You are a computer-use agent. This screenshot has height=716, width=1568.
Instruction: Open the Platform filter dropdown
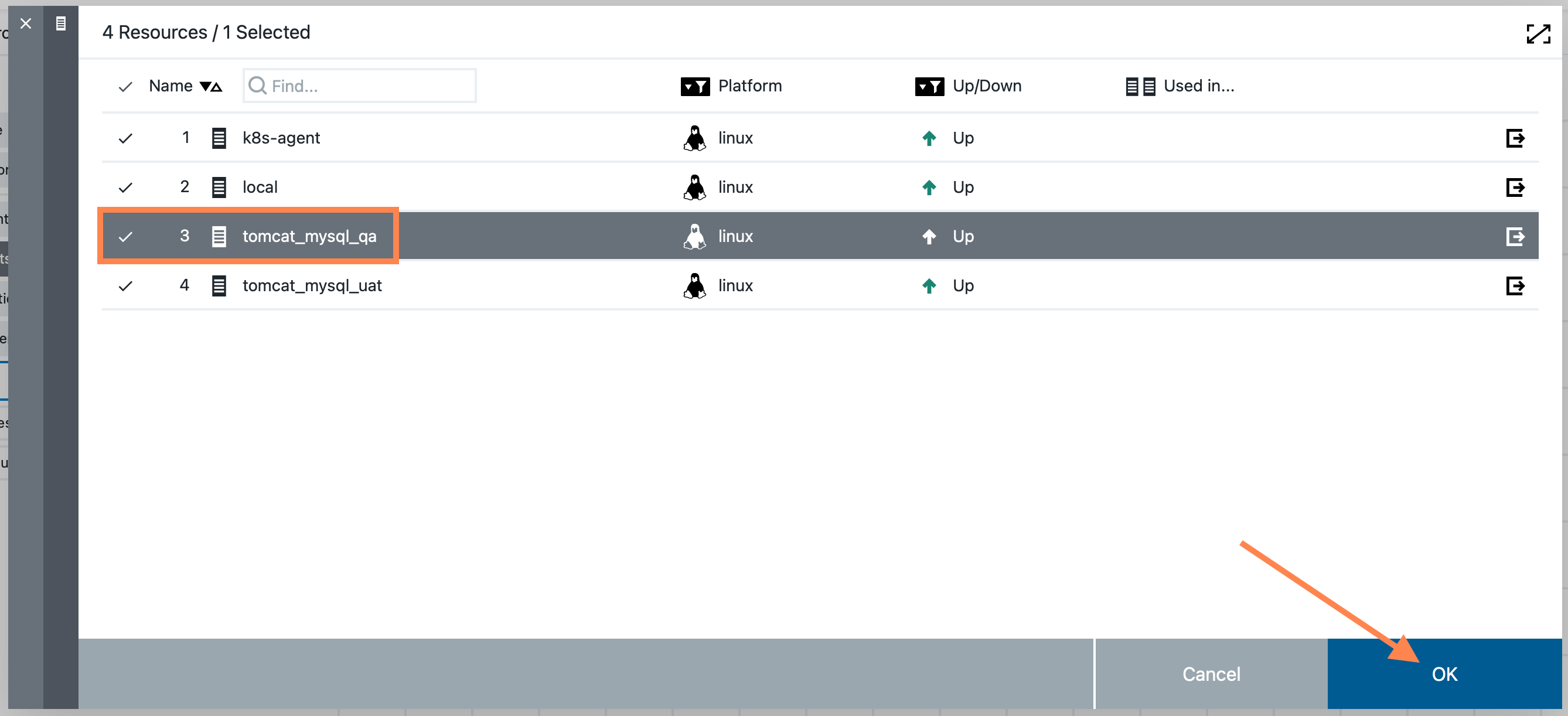click(x=695, y=87)
